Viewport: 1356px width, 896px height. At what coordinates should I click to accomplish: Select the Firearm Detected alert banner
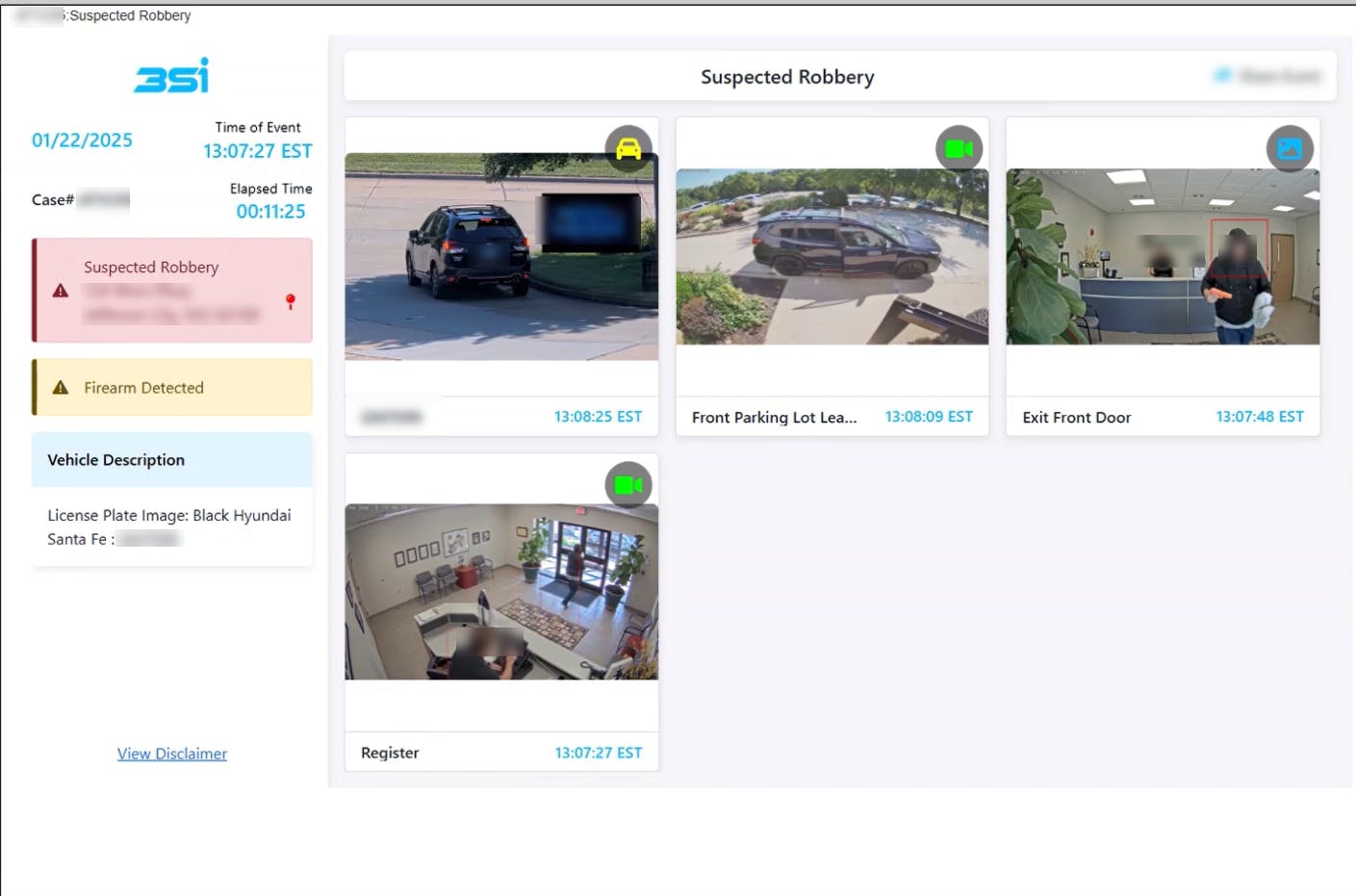point(172,388)
